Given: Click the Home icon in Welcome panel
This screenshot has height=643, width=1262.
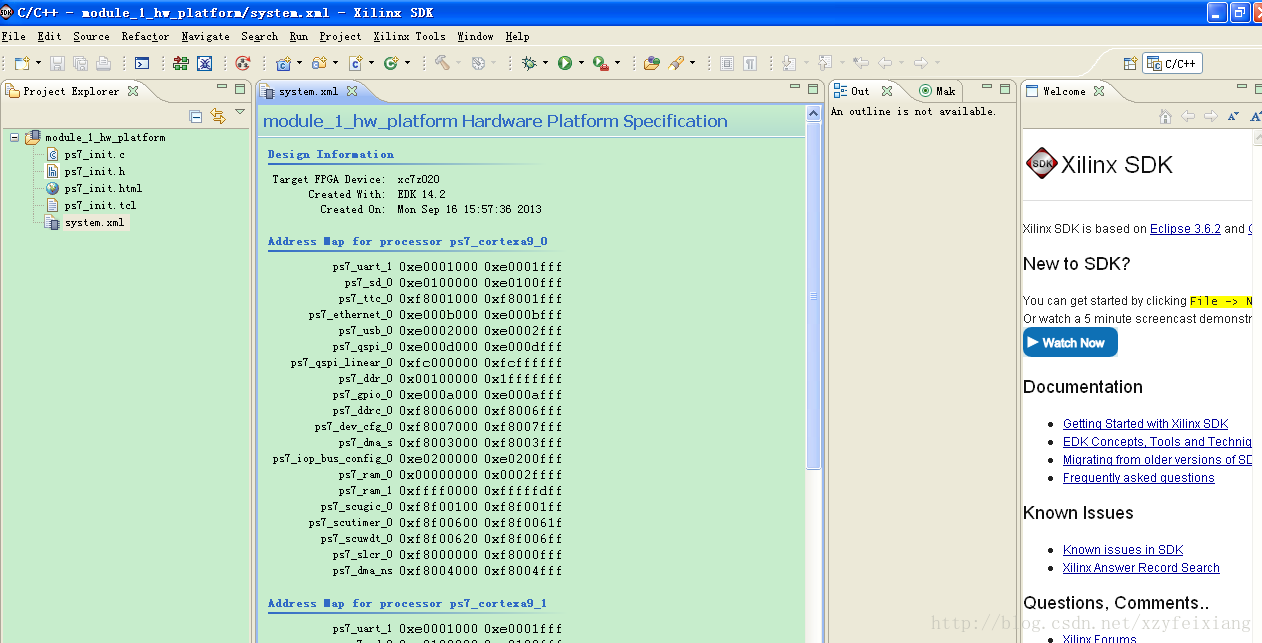Looking at the screenshot, I should point(1165,116).
